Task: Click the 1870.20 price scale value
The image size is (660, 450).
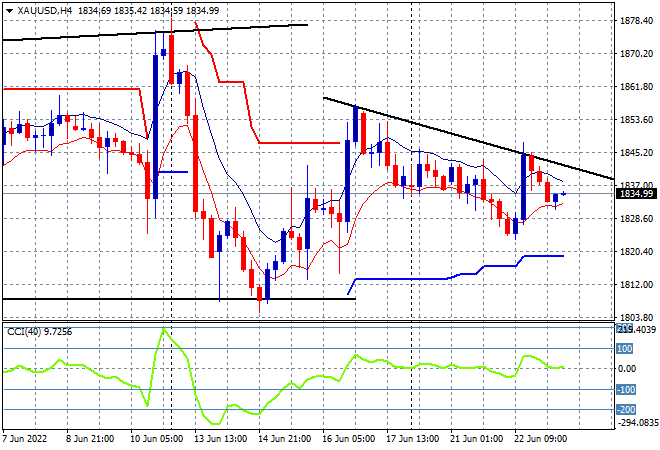Action: pos(636,53)
